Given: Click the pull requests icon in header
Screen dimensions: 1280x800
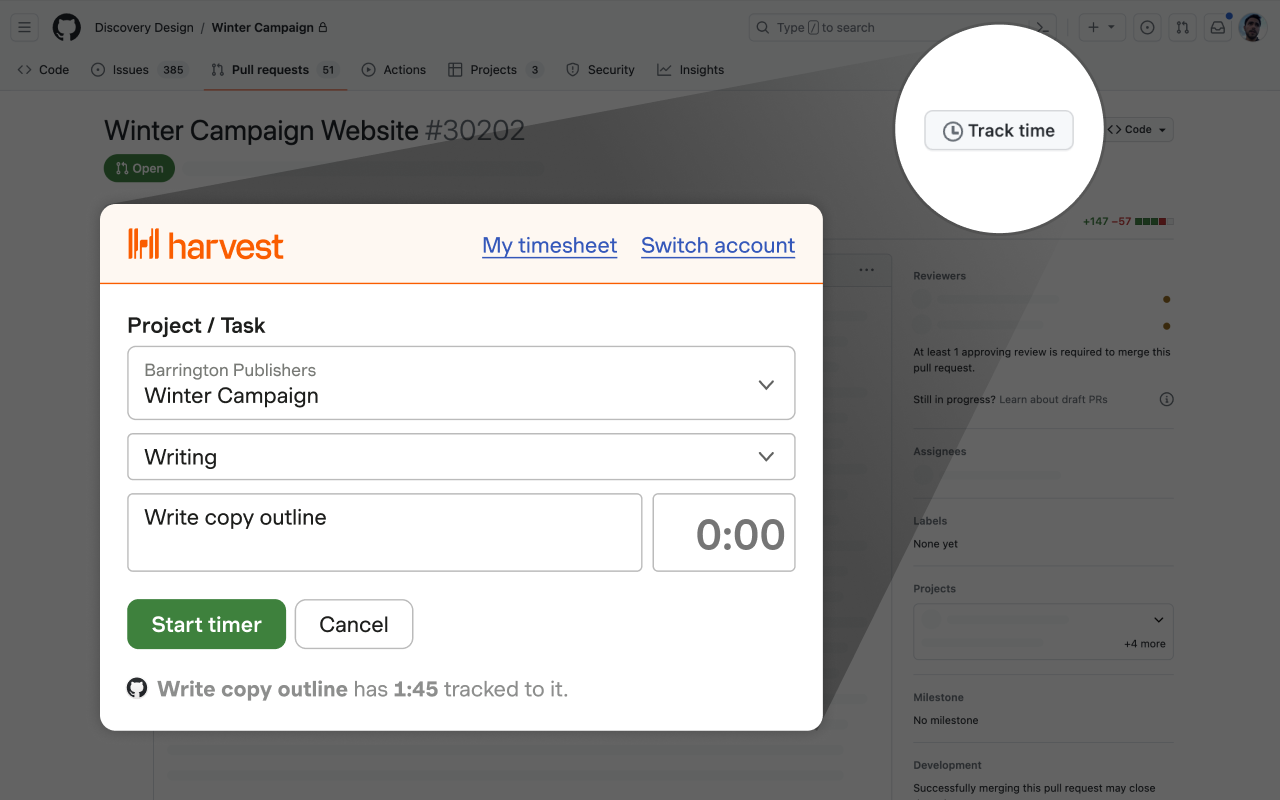Looking at the screenshot, I should [1182, 28].
